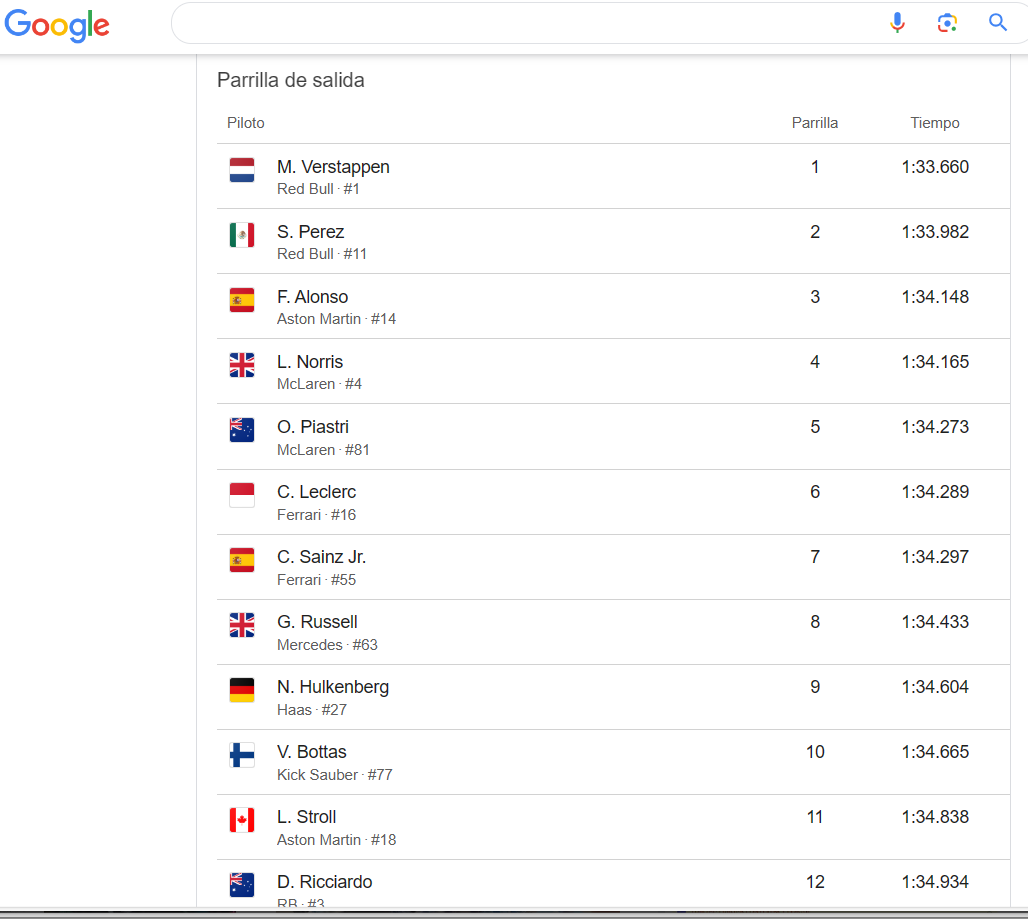Click the Google logo

(57, 25)
